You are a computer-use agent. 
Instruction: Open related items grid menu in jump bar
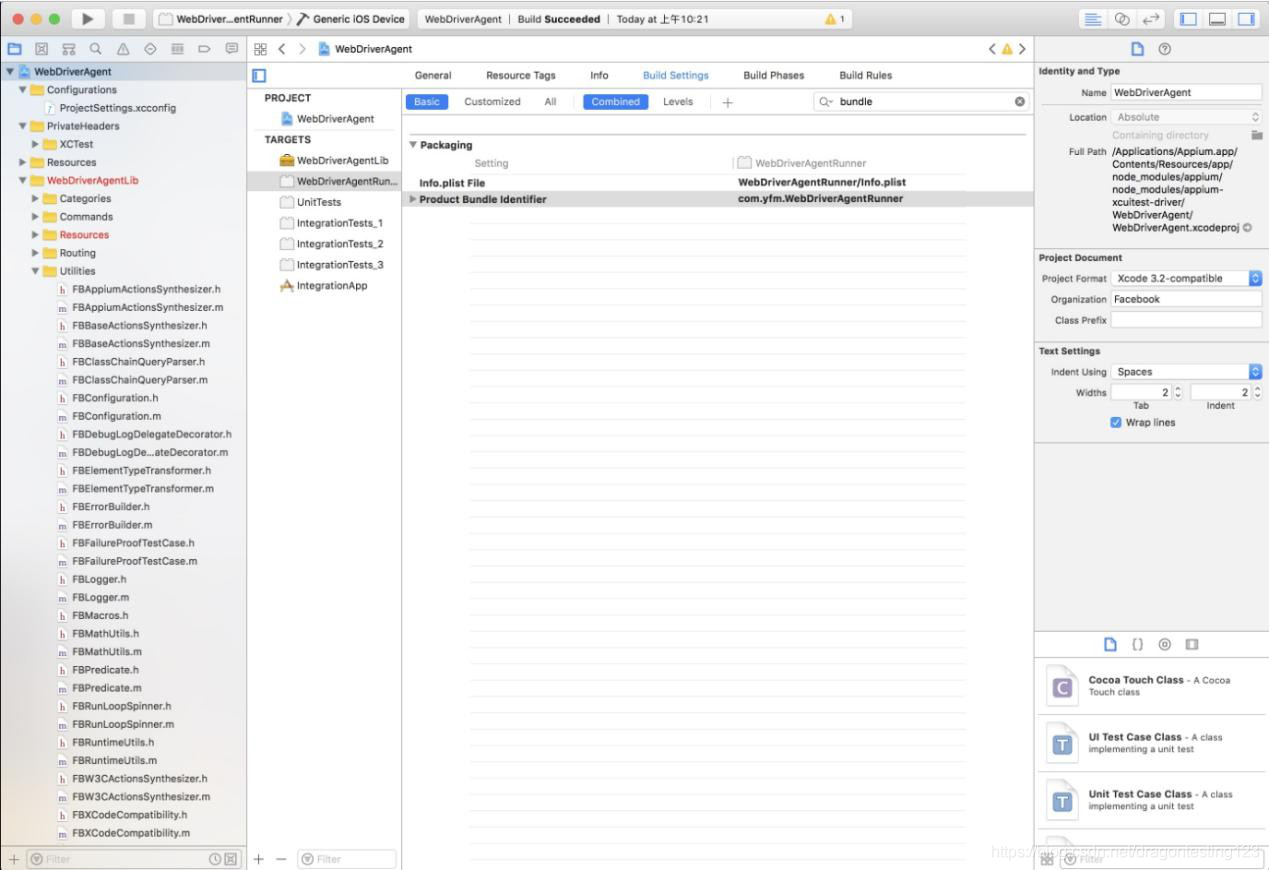260,49
